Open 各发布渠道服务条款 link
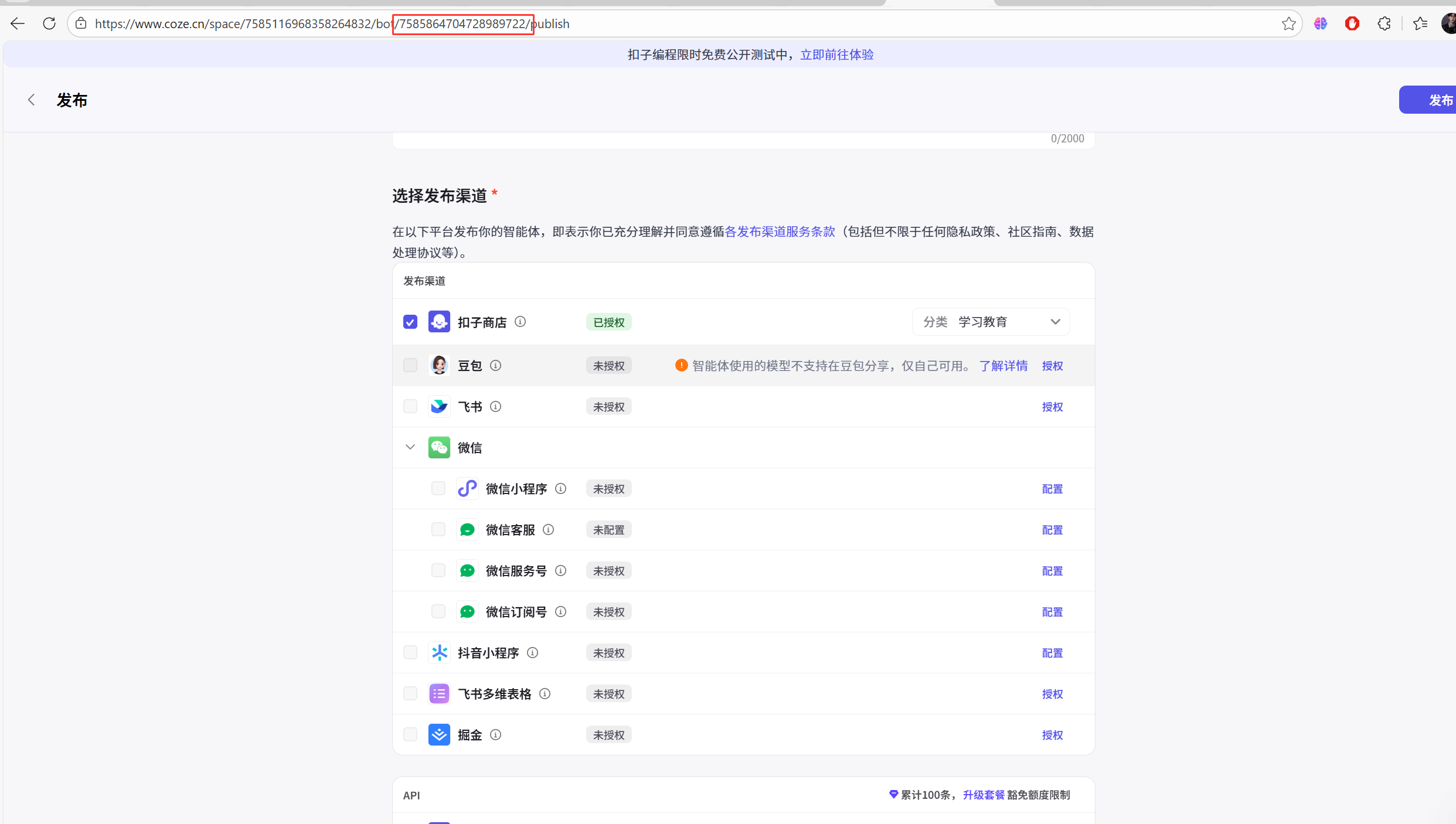This screenshot has width=1456, height=824. (x=780, y=231)
